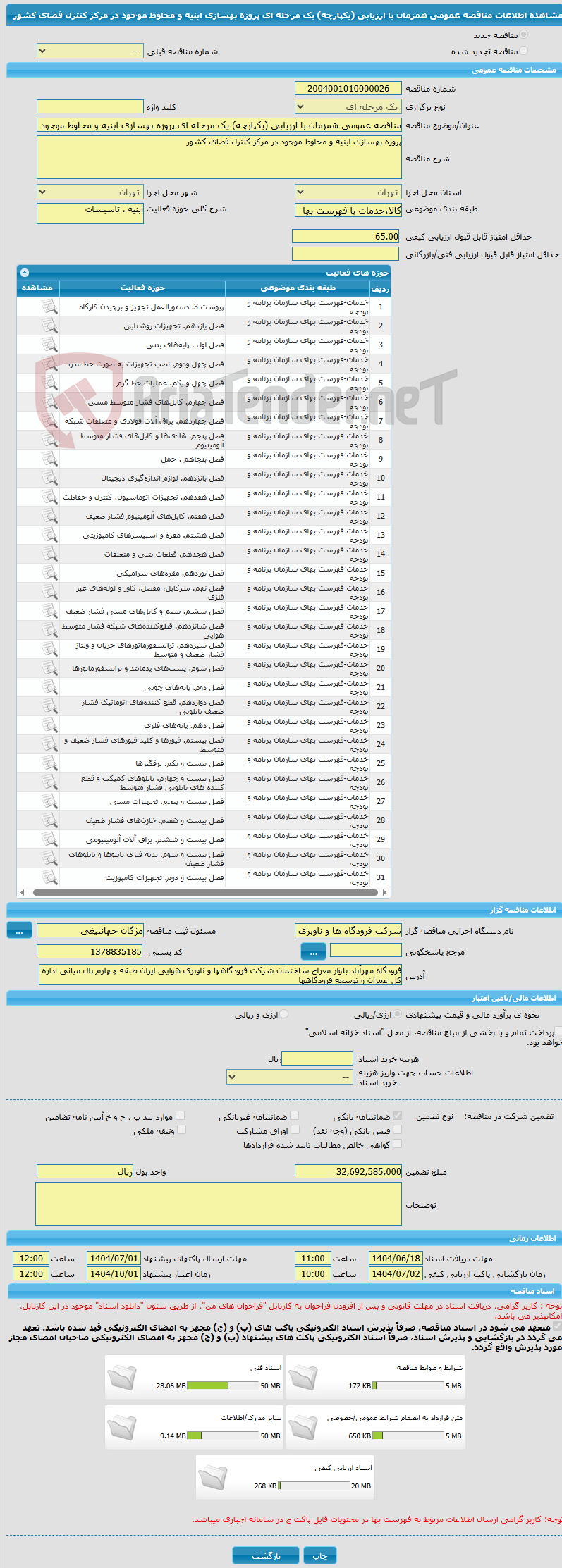
Task: Select مناقصه جدید radio button
Action: (523, 35)
